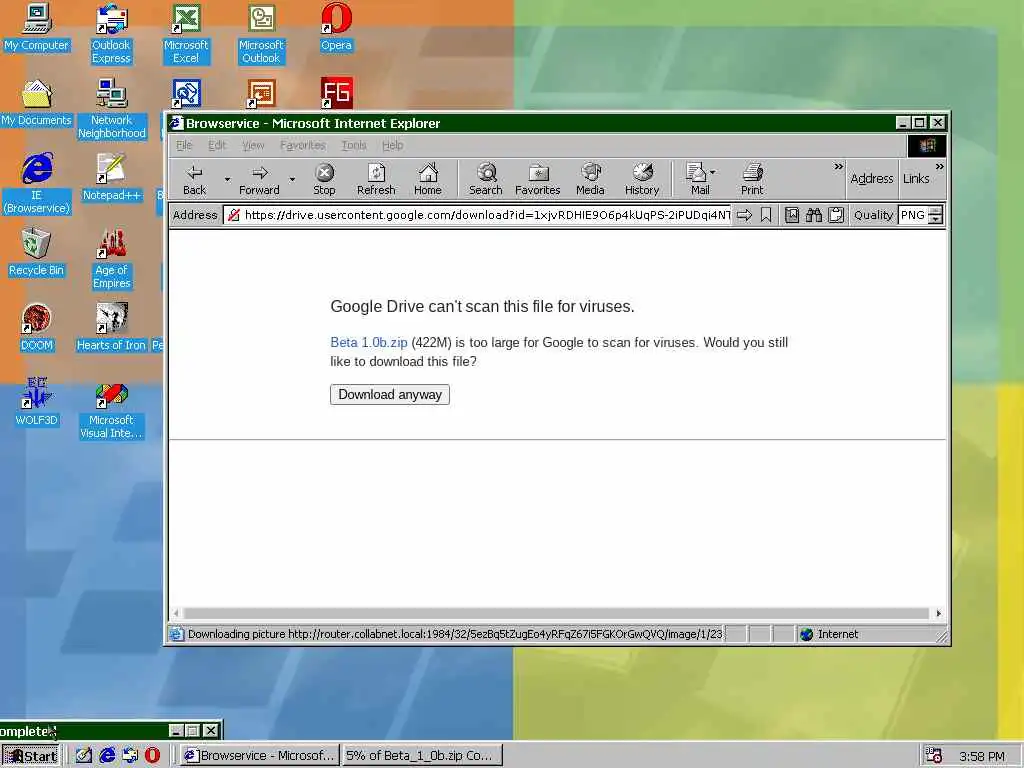Expand the Links bar chevron
This screenshot has height=768, width=1024.
[x=939, y=167]
